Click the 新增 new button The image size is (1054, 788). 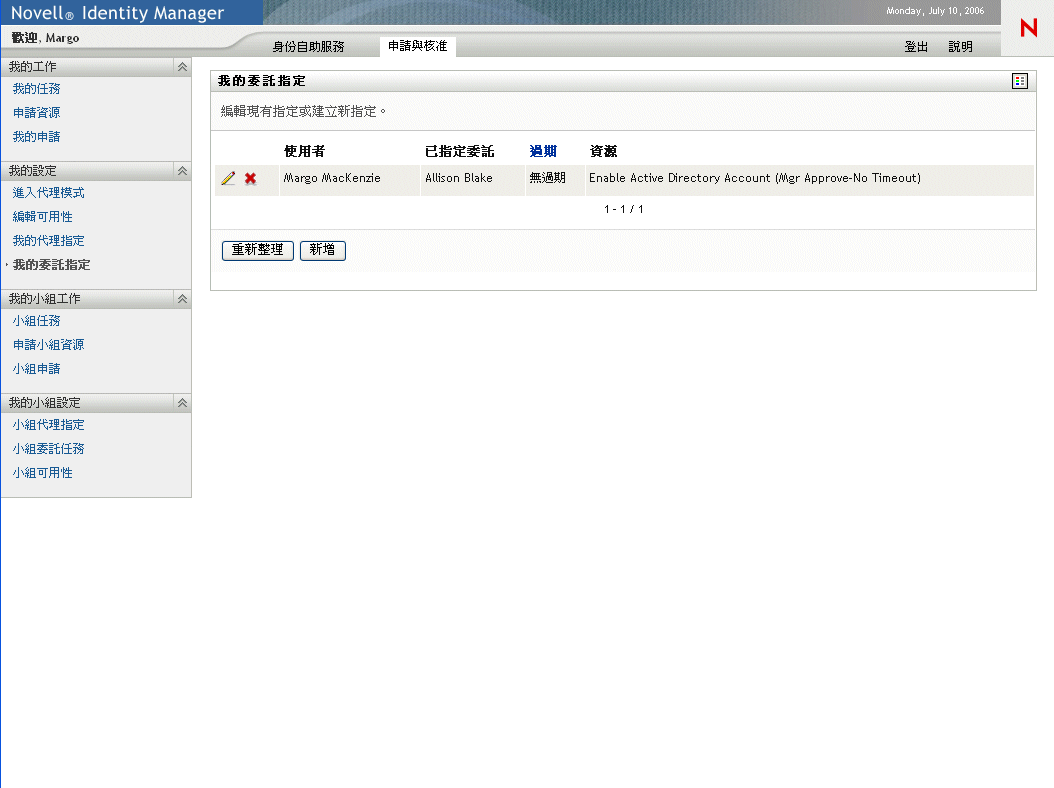(323, 250)
